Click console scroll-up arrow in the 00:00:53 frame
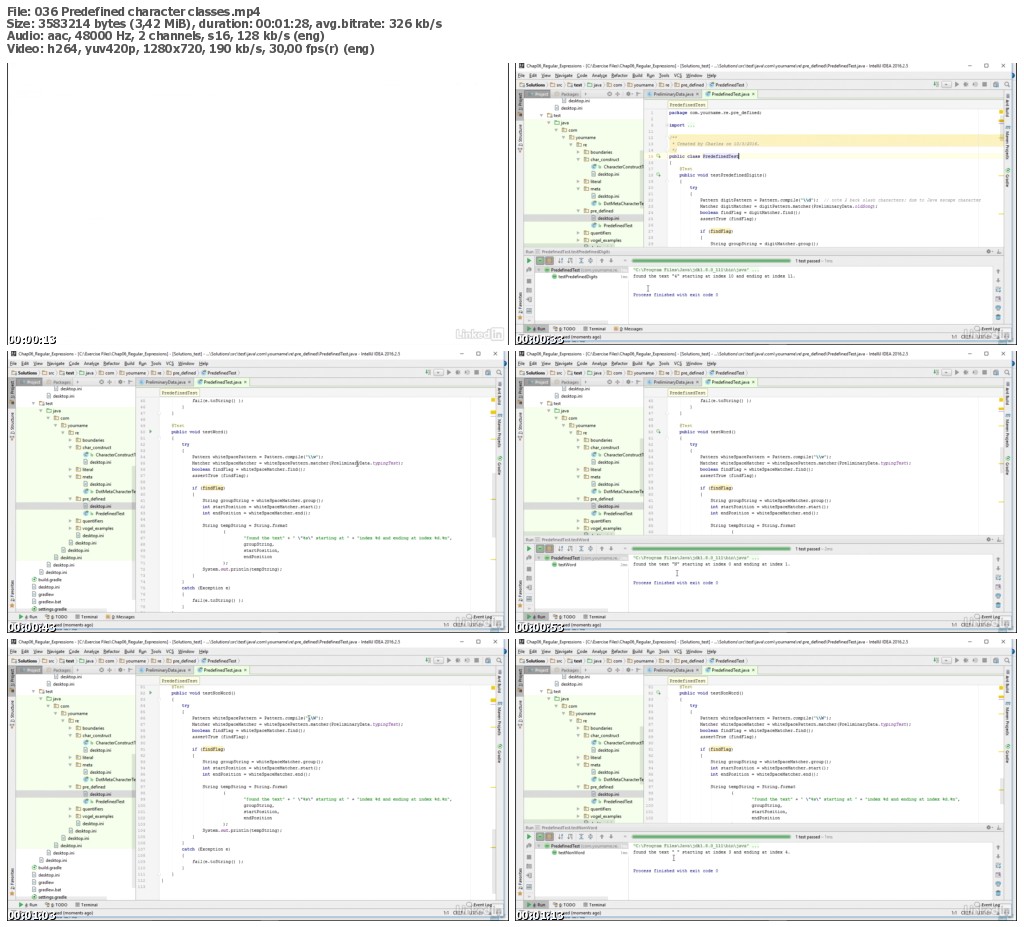The width and height of the screenshot is (1024, 927). click(998, 559)
